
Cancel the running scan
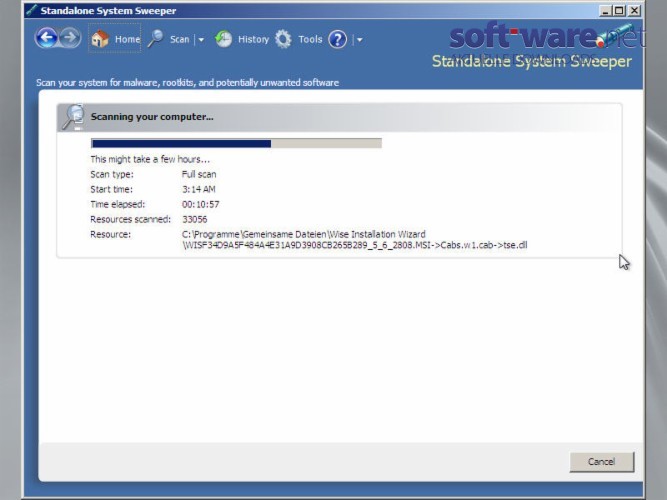(601, 462)
